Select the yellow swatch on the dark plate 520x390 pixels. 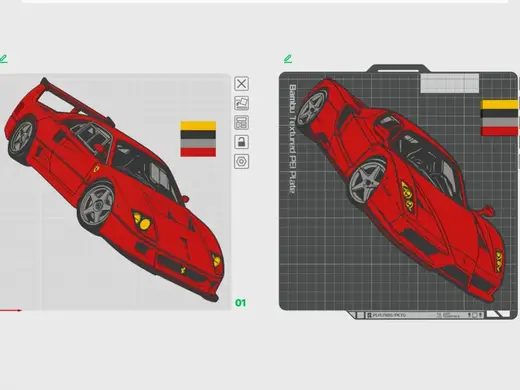(499, 104)
